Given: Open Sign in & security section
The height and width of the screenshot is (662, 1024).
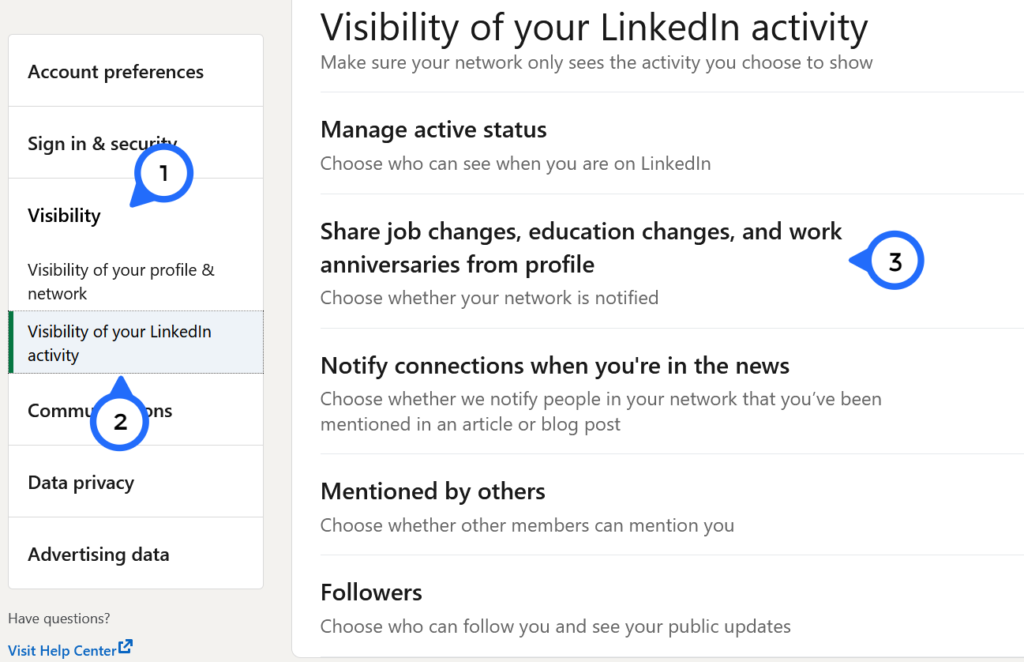Looking at the screenshot, I should point(136,143).
